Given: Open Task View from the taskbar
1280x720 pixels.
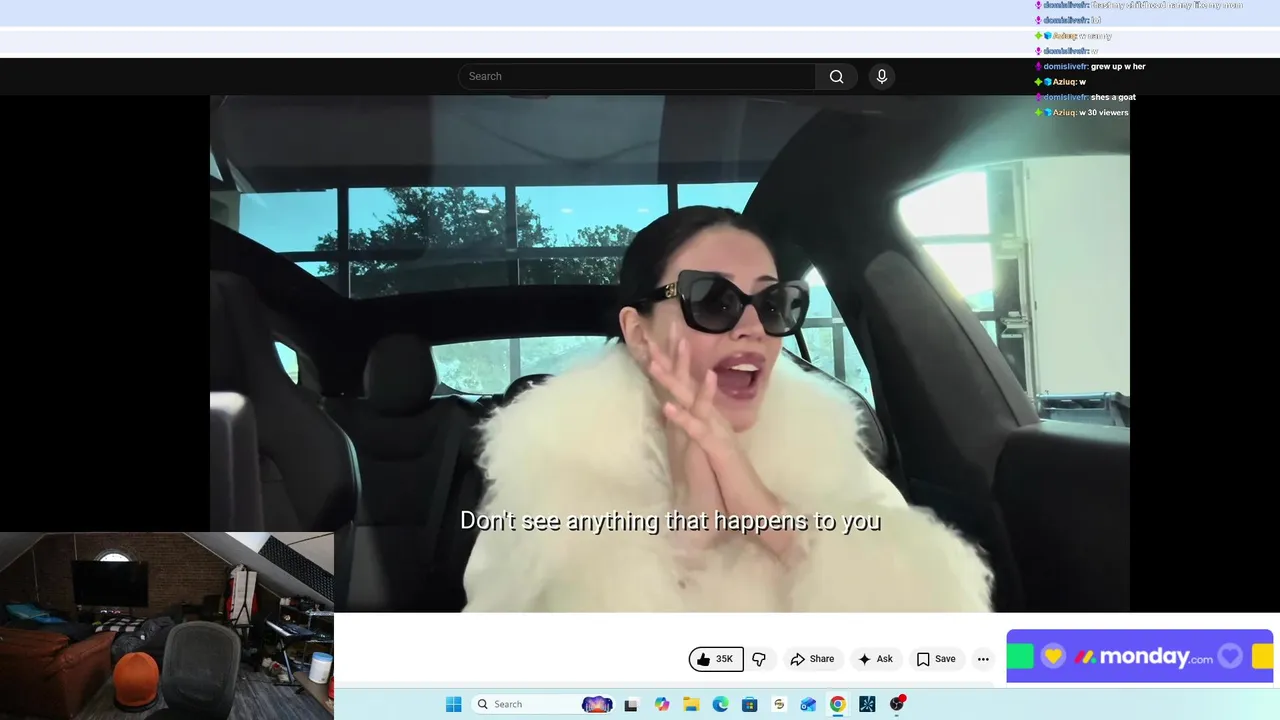Looking at the screenshot, I should [x=631, y=704].
